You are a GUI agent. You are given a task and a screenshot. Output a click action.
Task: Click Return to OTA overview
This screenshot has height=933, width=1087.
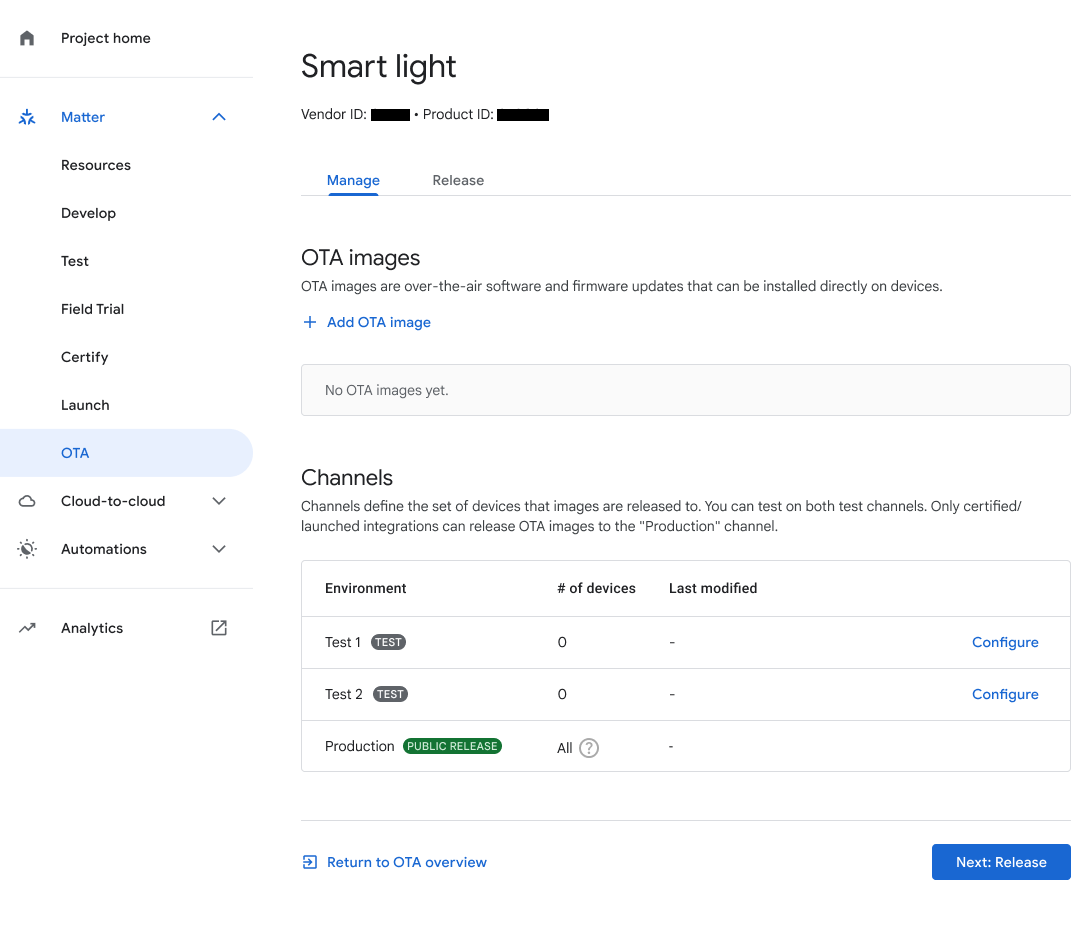coord(406,862)
